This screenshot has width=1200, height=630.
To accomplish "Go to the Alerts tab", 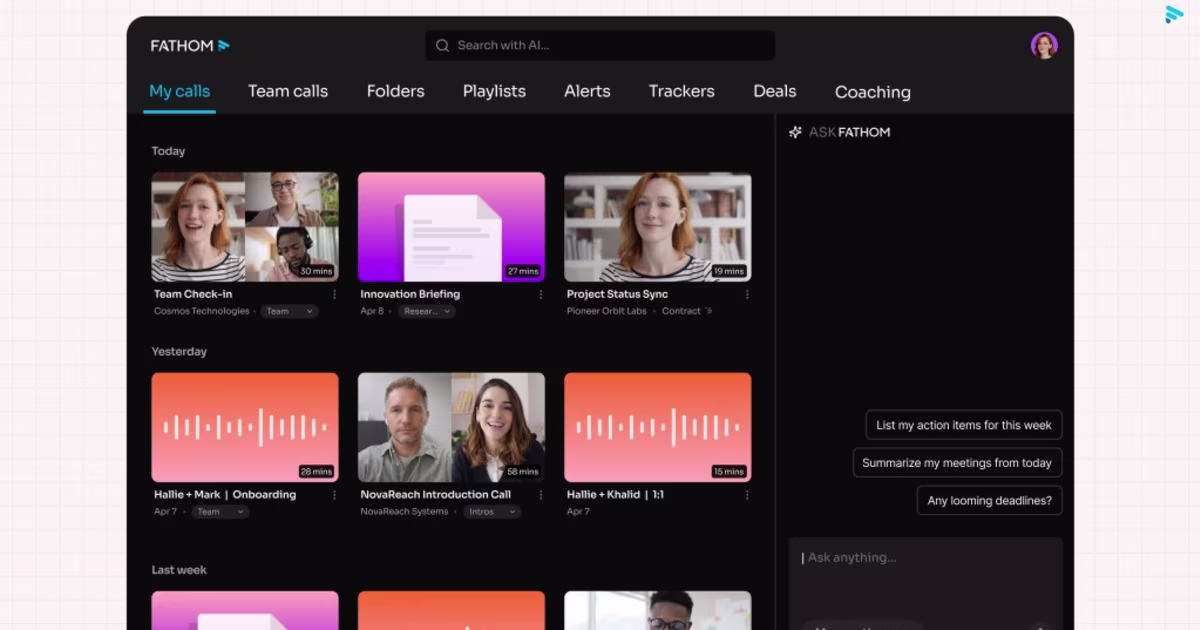I will tap(587, 91).
